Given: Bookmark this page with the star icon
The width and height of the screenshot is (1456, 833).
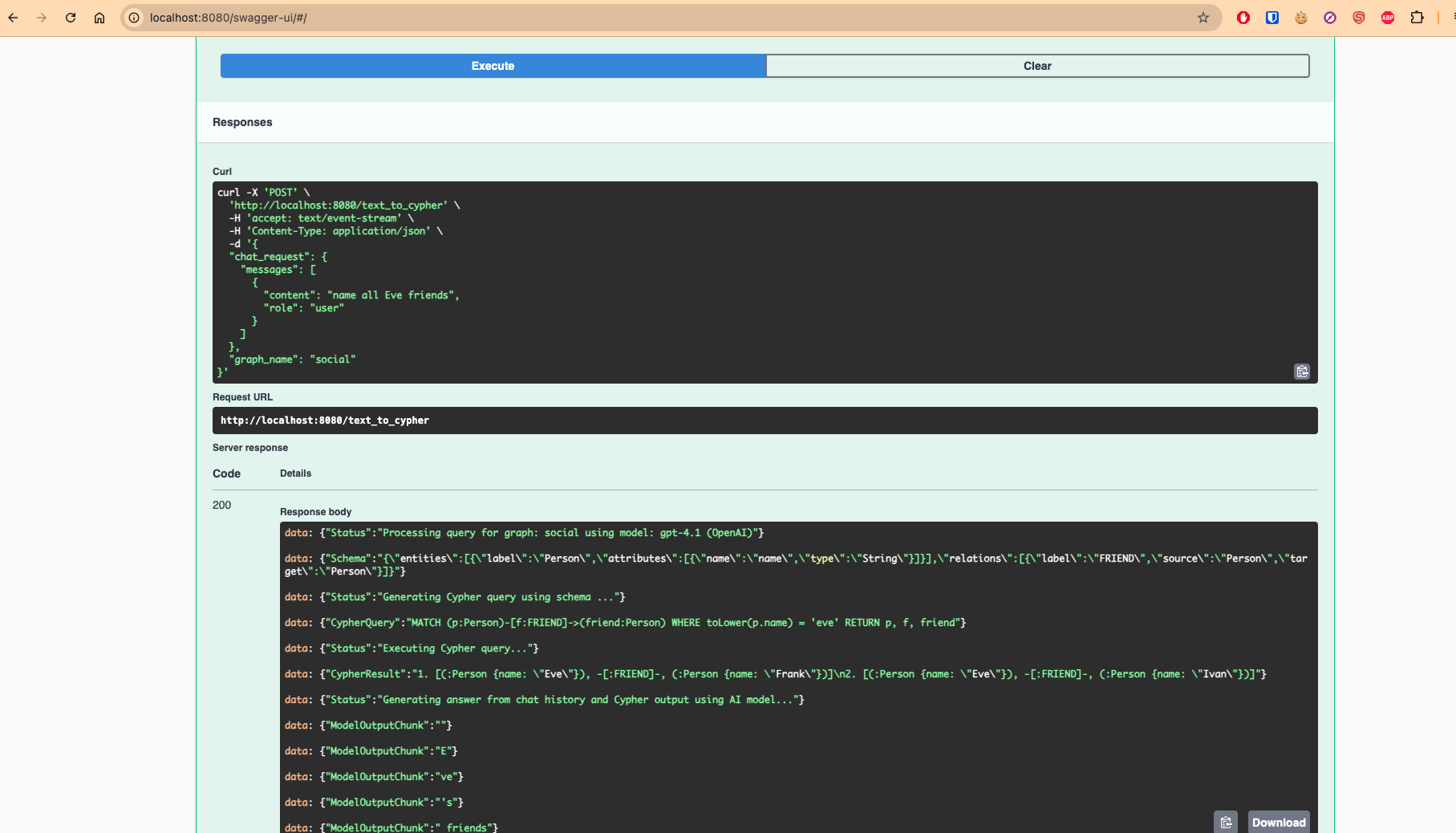Looking at the screenshot, I should pos(1203,18).
